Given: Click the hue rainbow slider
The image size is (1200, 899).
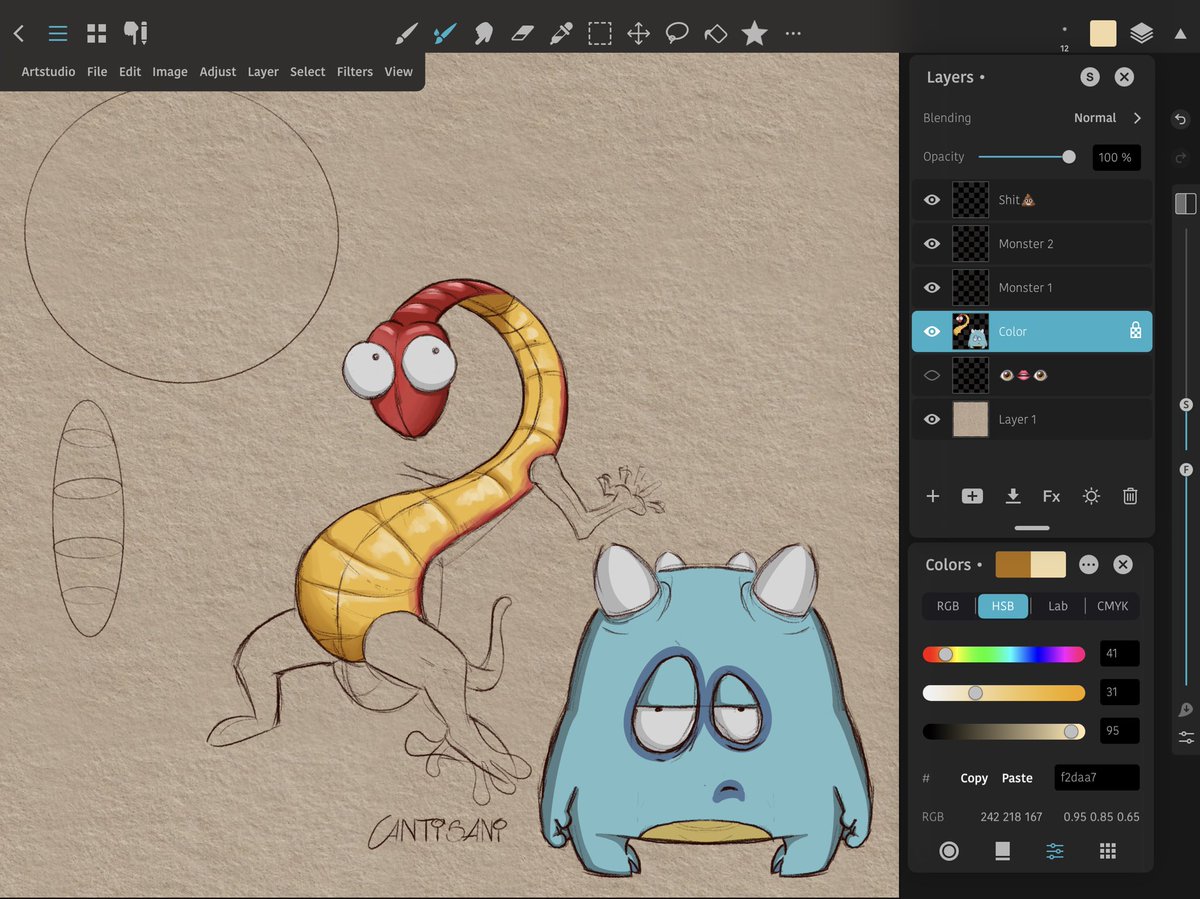Looking at the screenshot, I should click(x=1004, y=655).
